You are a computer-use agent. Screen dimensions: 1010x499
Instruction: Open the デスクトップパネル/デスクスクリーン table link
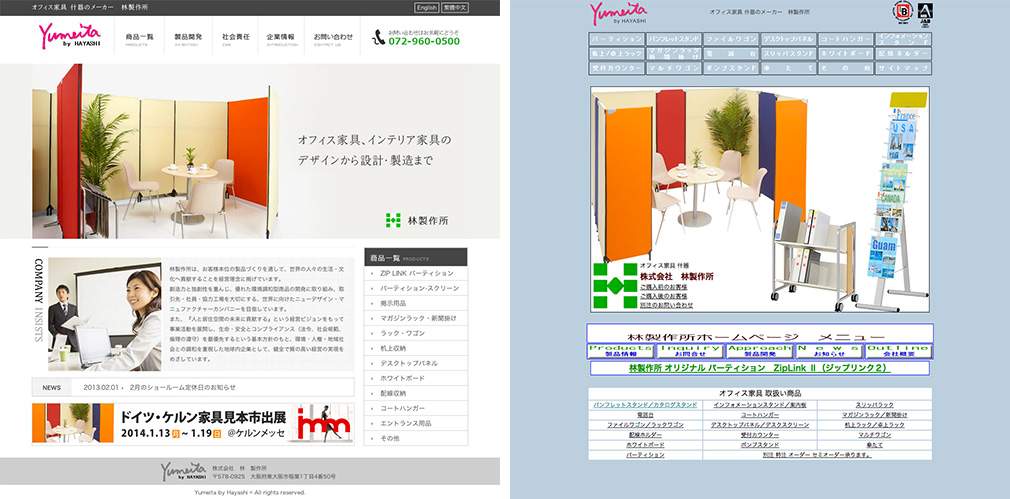click(759, 425)
